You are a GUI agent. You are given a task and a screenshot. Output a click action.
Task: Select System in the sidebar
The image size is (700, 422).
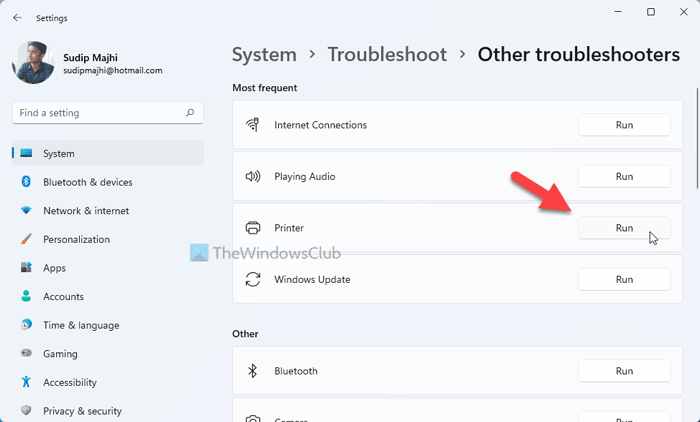(108, 153)
